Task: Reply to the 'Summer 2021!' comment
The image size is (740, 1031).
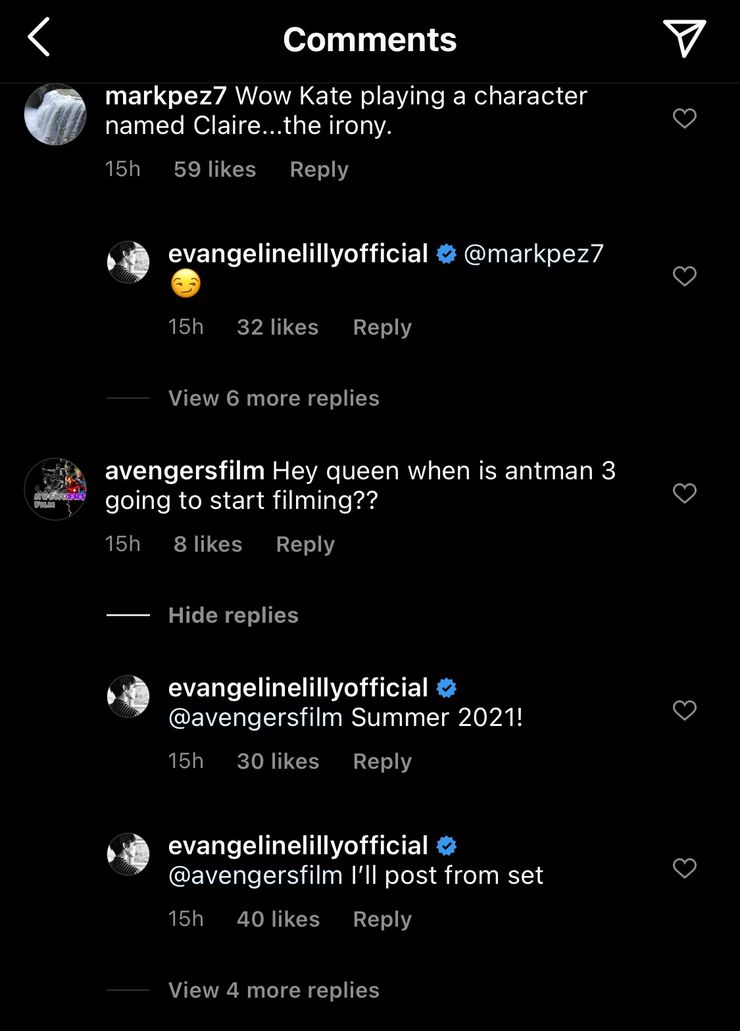Action: pyautogui.click(x=382, y=761)
